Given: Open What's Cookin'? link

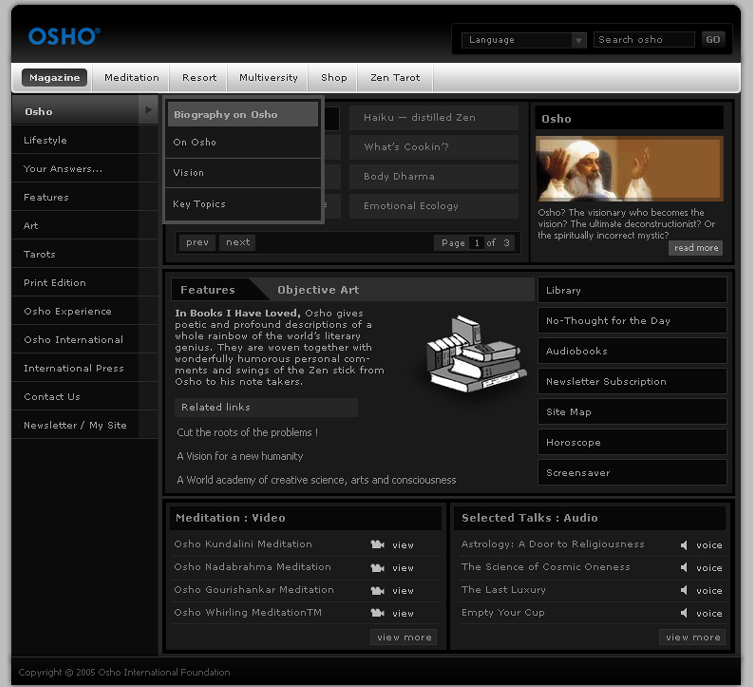Looking at the screenshot, I should tap(434, 147).
